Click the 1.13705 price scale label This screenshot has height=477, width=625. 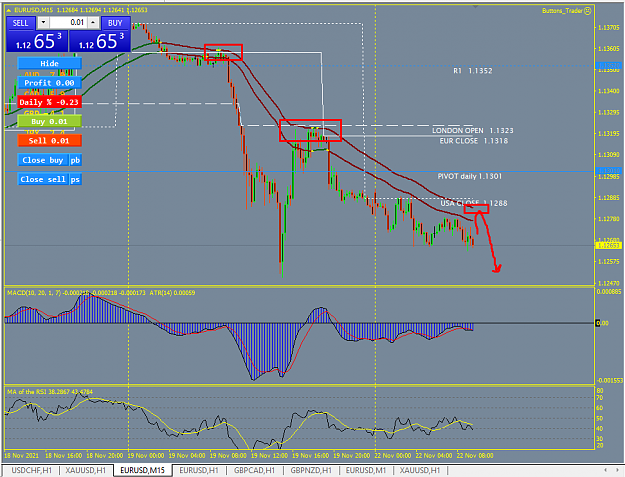click(609, 27)
